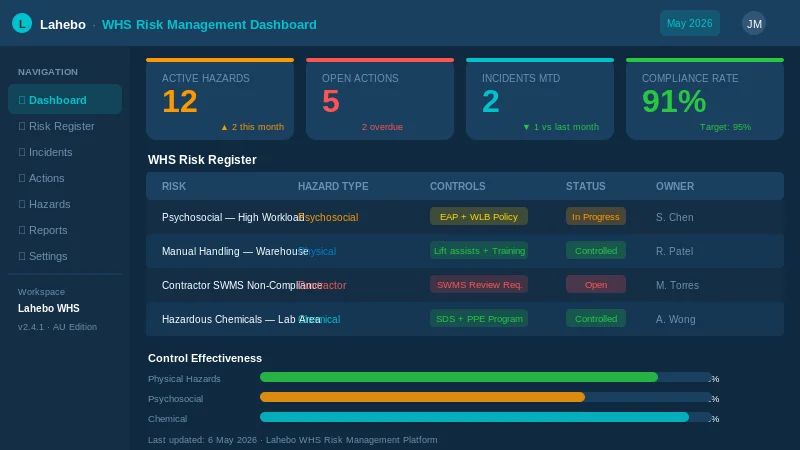
Task: Click the Last updated footer text
Action: (292, 440)
